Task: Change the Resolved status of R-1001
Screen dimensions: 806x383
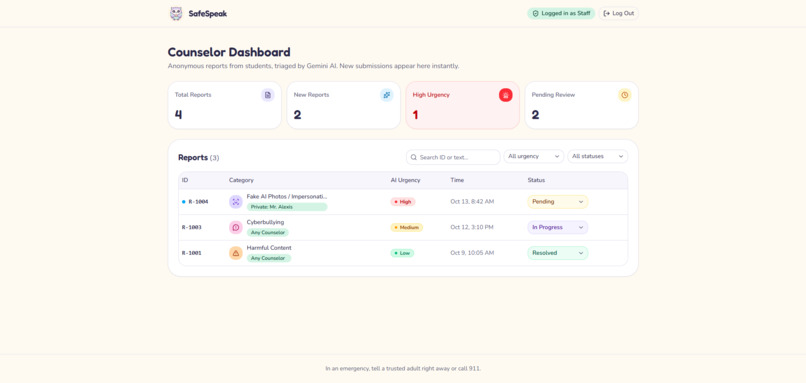Action: click(x=558, y=253)
